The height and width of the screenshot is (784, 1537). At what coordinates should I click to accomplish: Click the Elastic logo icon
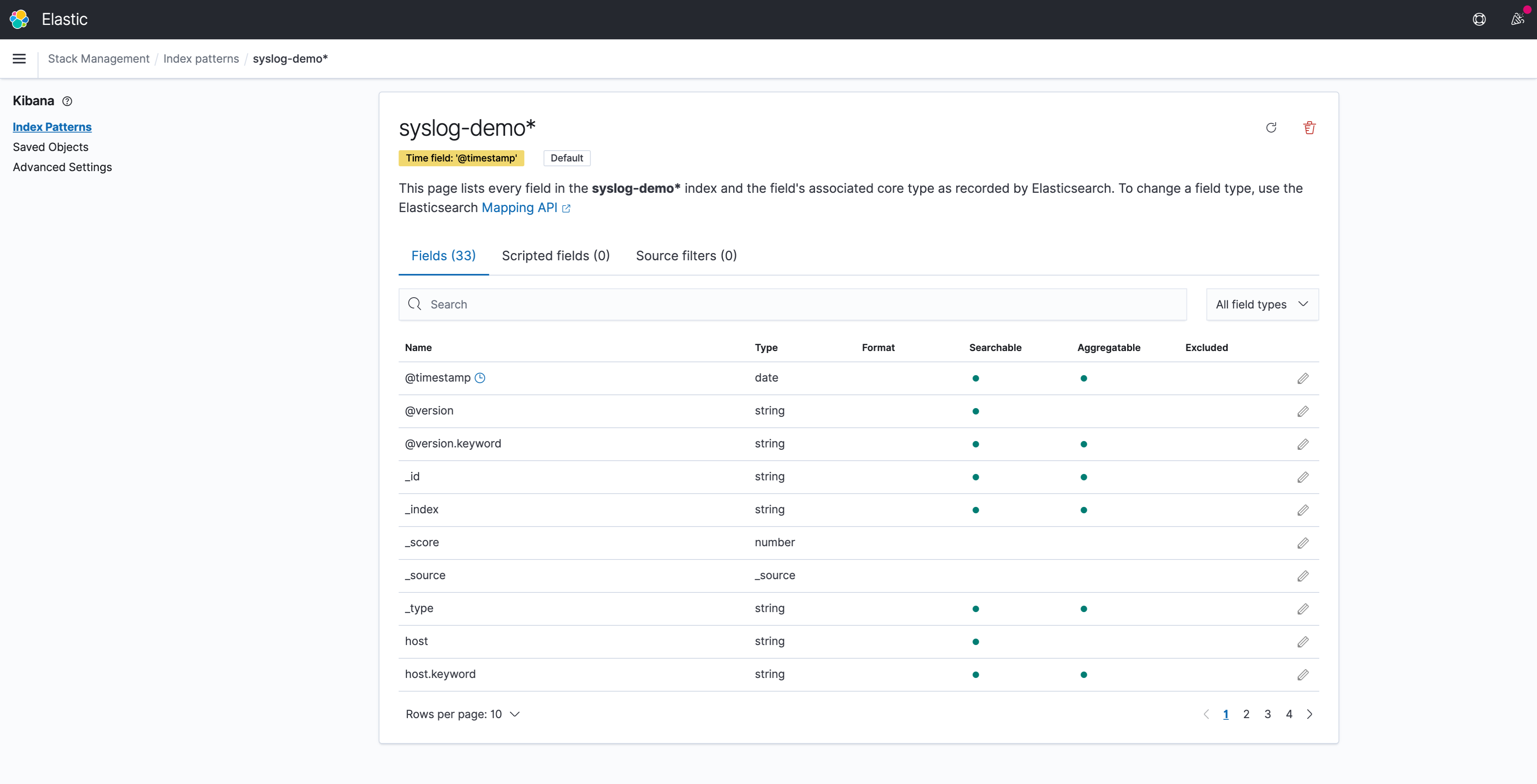19,19
